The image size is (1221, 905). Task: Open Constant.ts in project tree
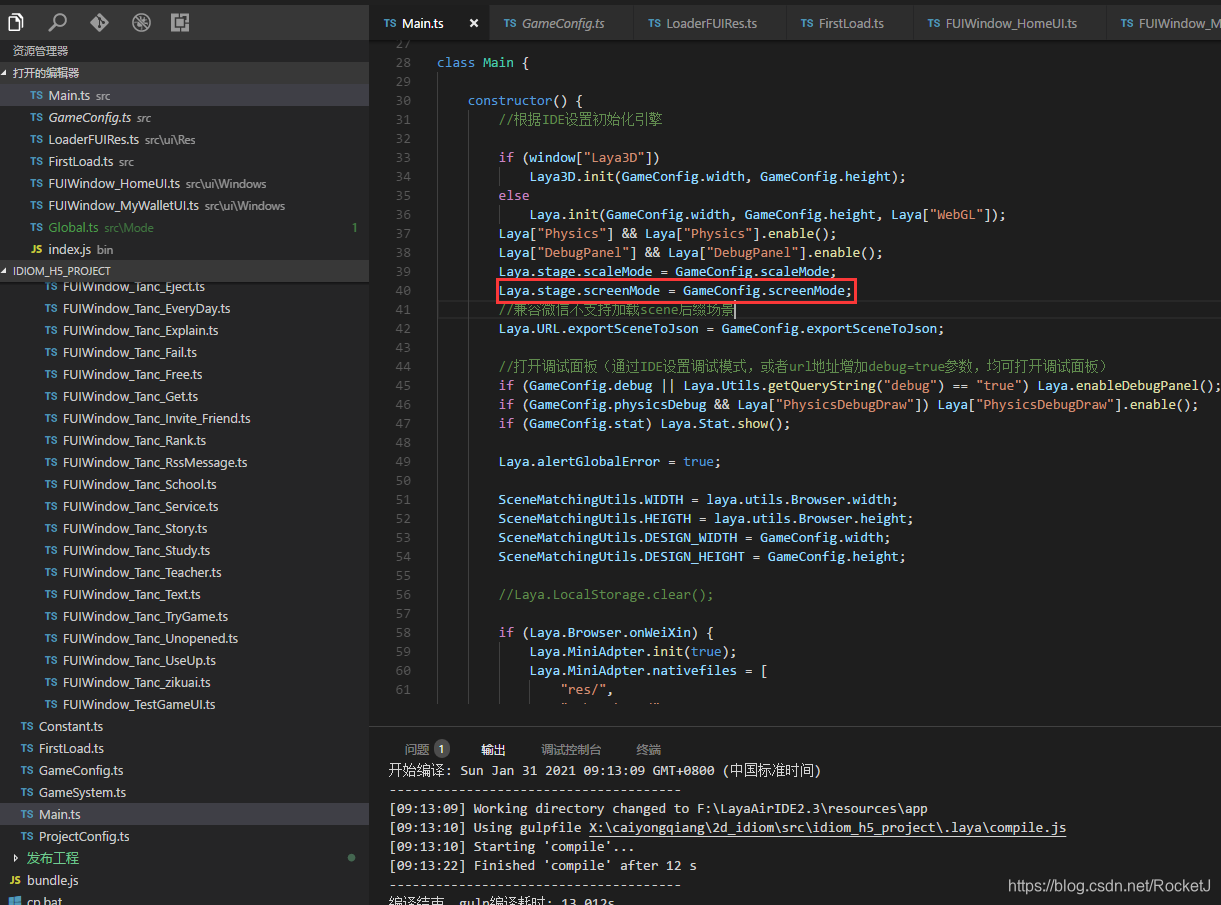pos(184,726)
